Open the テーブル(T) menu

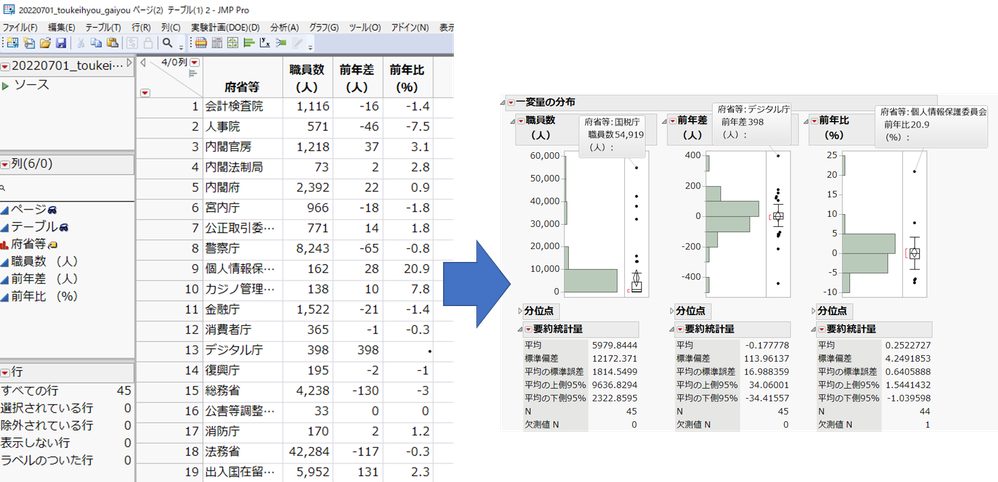pos(103,27)
